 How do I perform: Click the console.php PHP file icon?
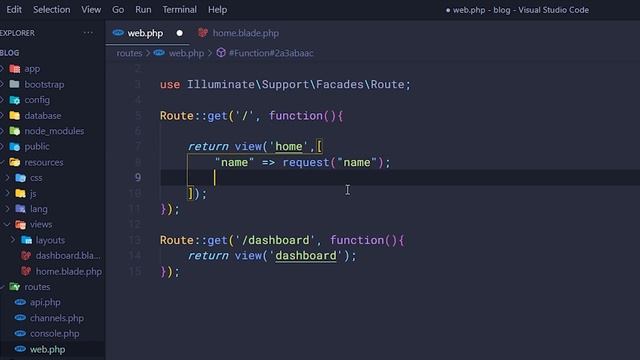[20, 333]
